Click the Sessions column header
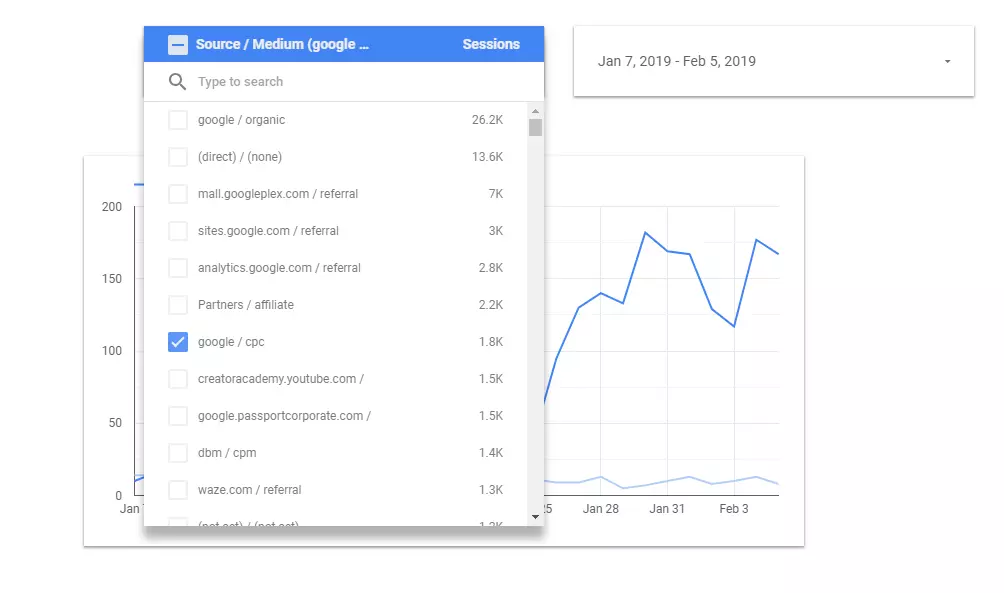The width and height of the screenshot is (1004, 593). tap(491, 44)
